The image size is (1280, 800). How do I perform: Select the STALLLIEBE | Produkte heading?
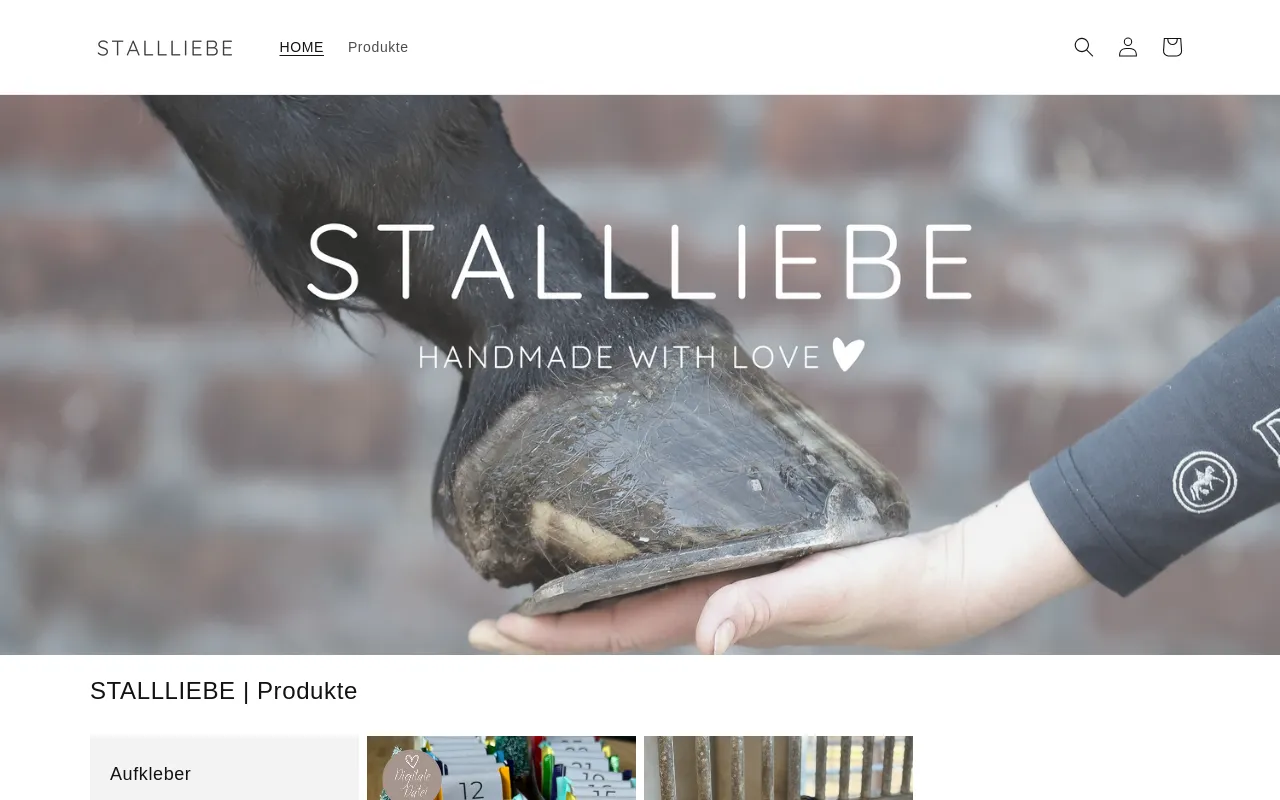(224, 691)
